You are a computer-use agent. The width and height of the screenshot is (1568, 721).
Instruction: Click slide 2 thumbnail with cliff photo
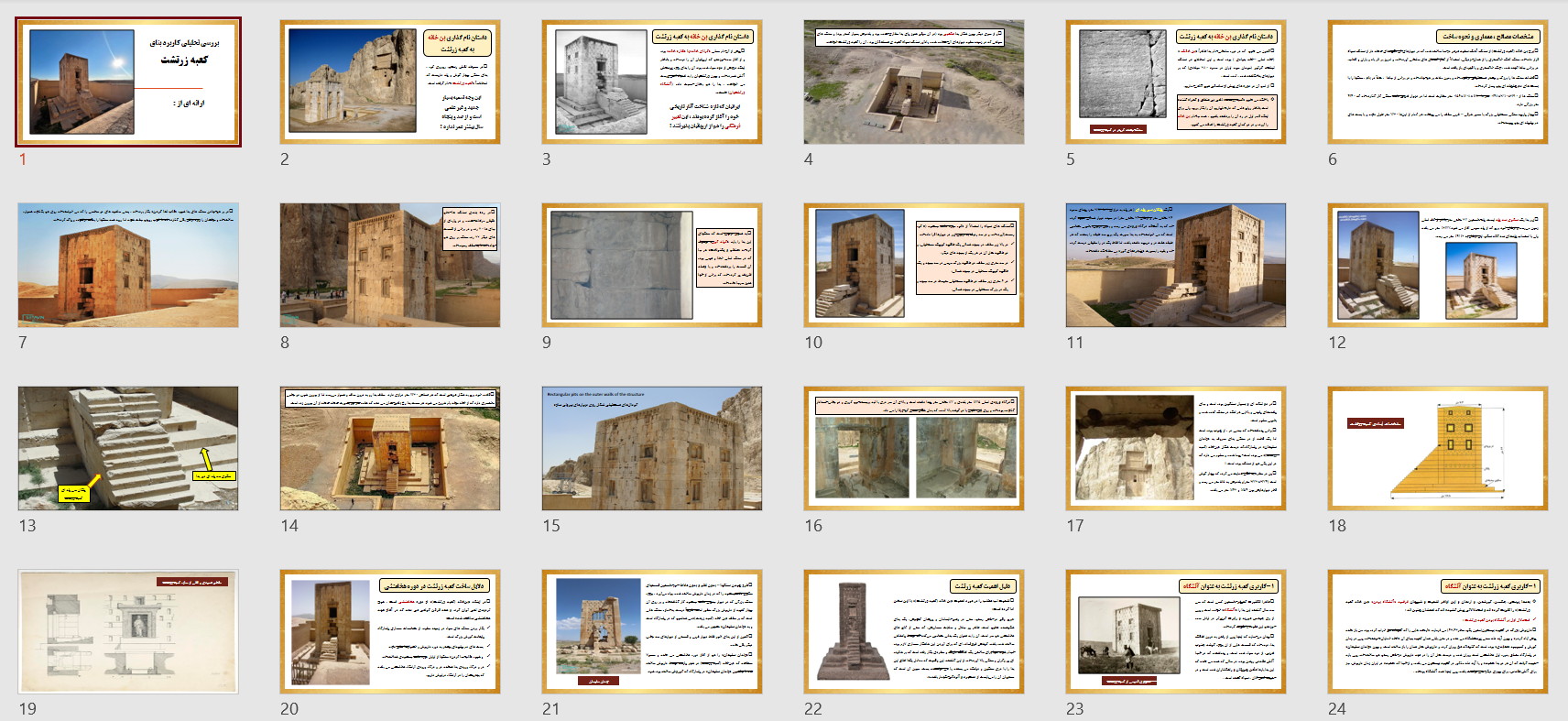pos(390,82)
